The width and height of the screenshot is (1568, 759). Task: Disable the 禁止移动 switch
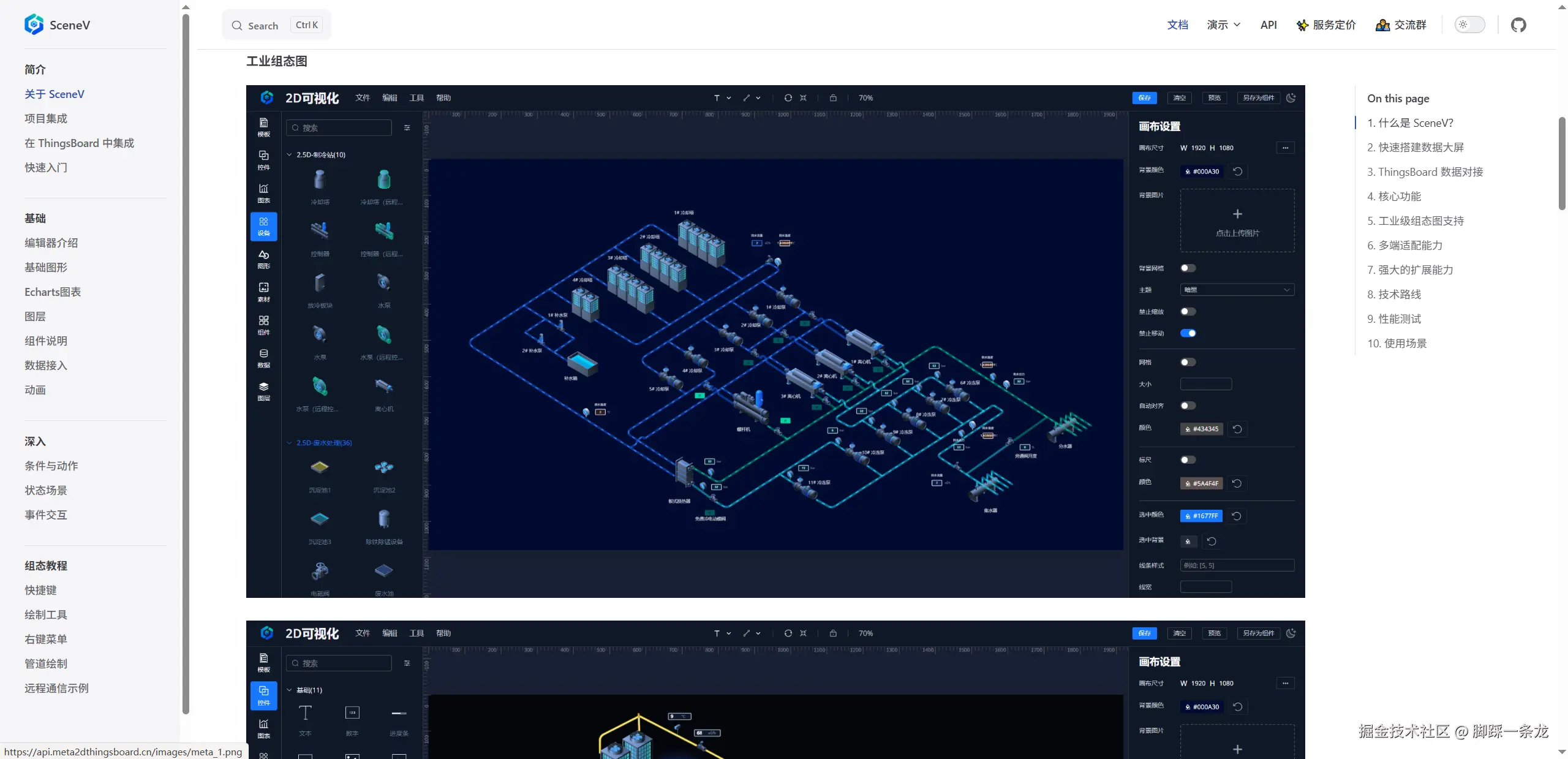pyautogui.click(x=1188, y=333)
